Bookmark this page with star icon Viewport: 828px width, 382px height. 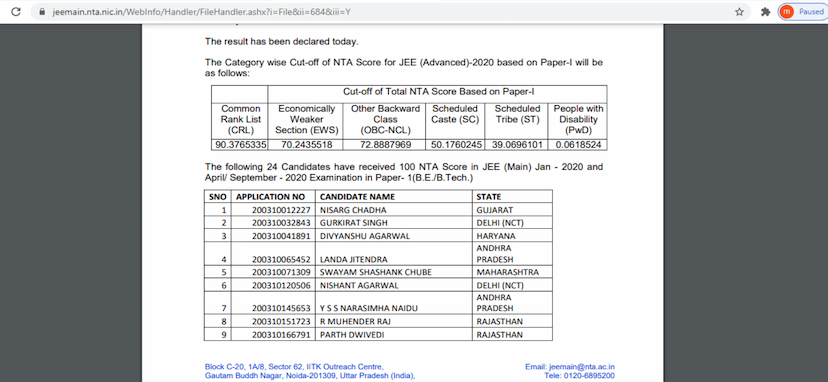739,12
